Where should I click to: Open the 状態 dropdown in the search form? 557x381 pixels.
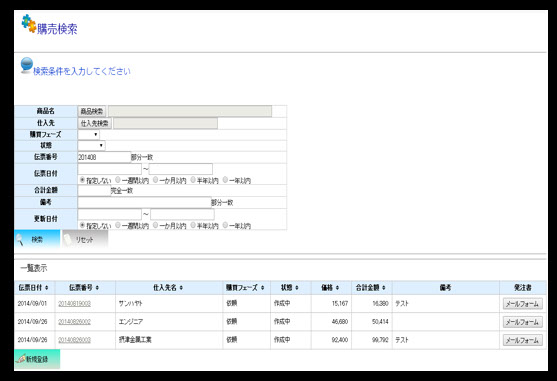pos(91,146)
